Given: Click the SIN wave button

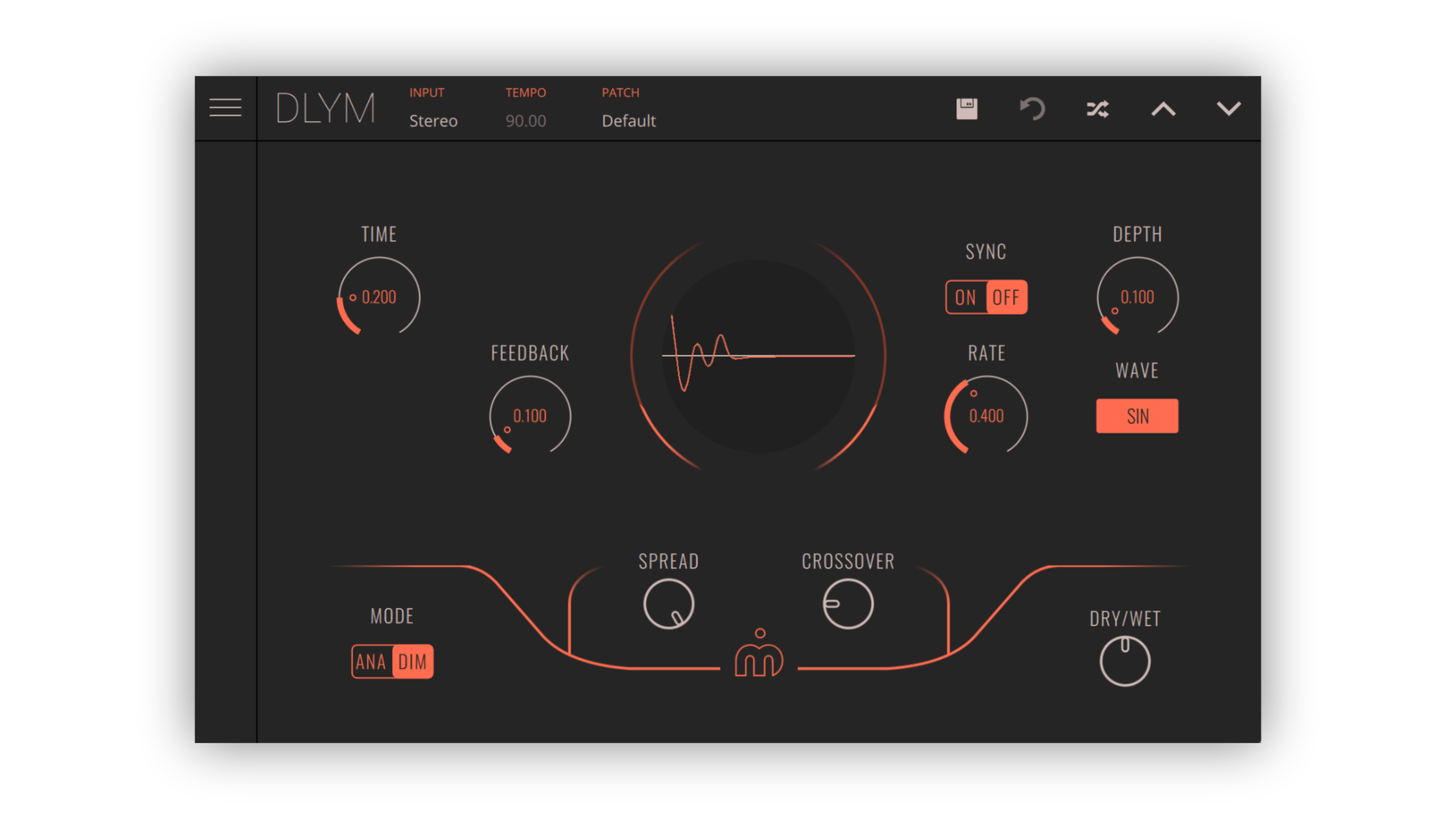Looking at the screenshot, I should tap(1137, 416).
